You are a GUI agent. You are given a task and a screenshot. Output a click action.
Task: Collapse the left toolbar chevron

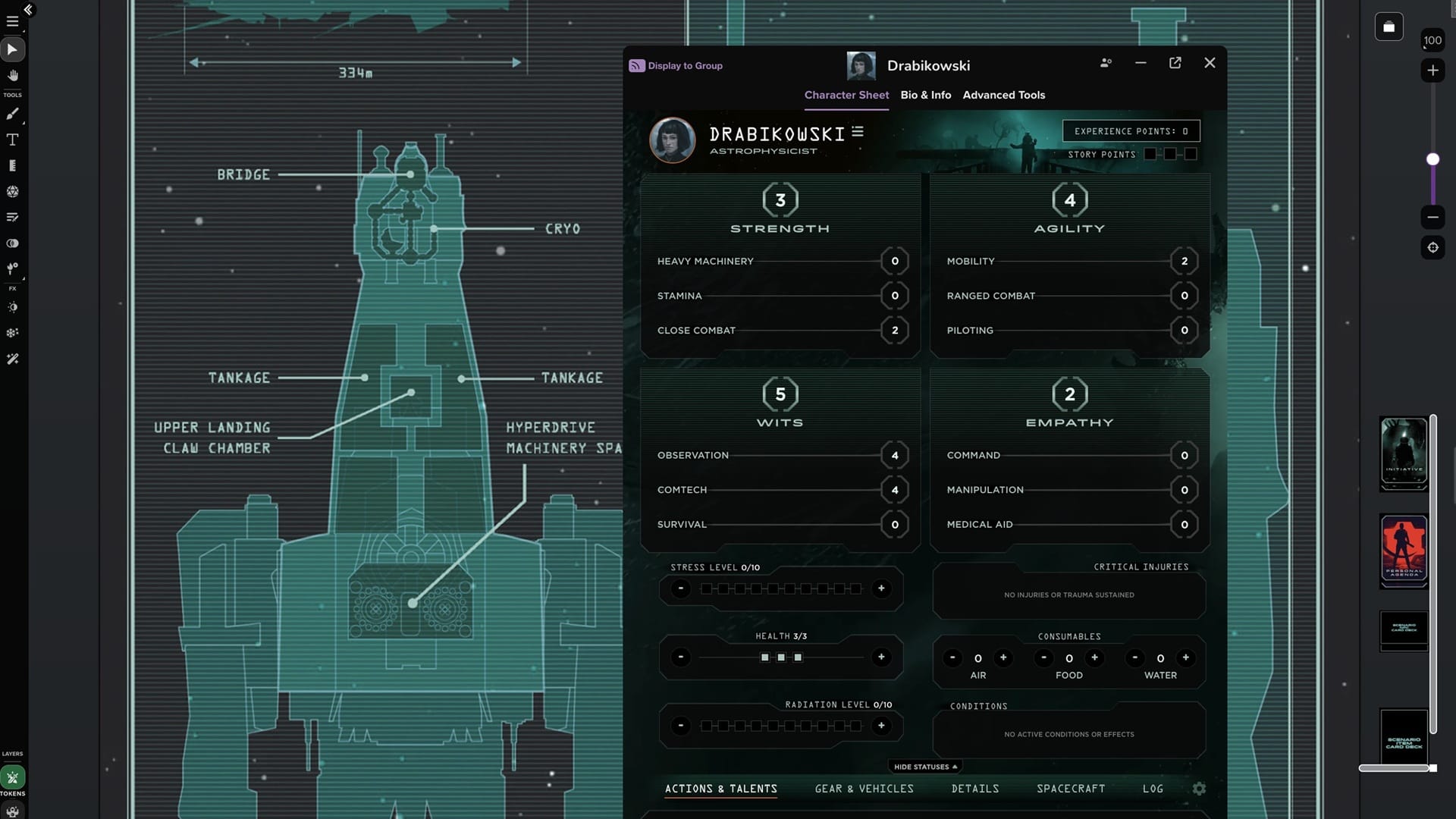28,10
